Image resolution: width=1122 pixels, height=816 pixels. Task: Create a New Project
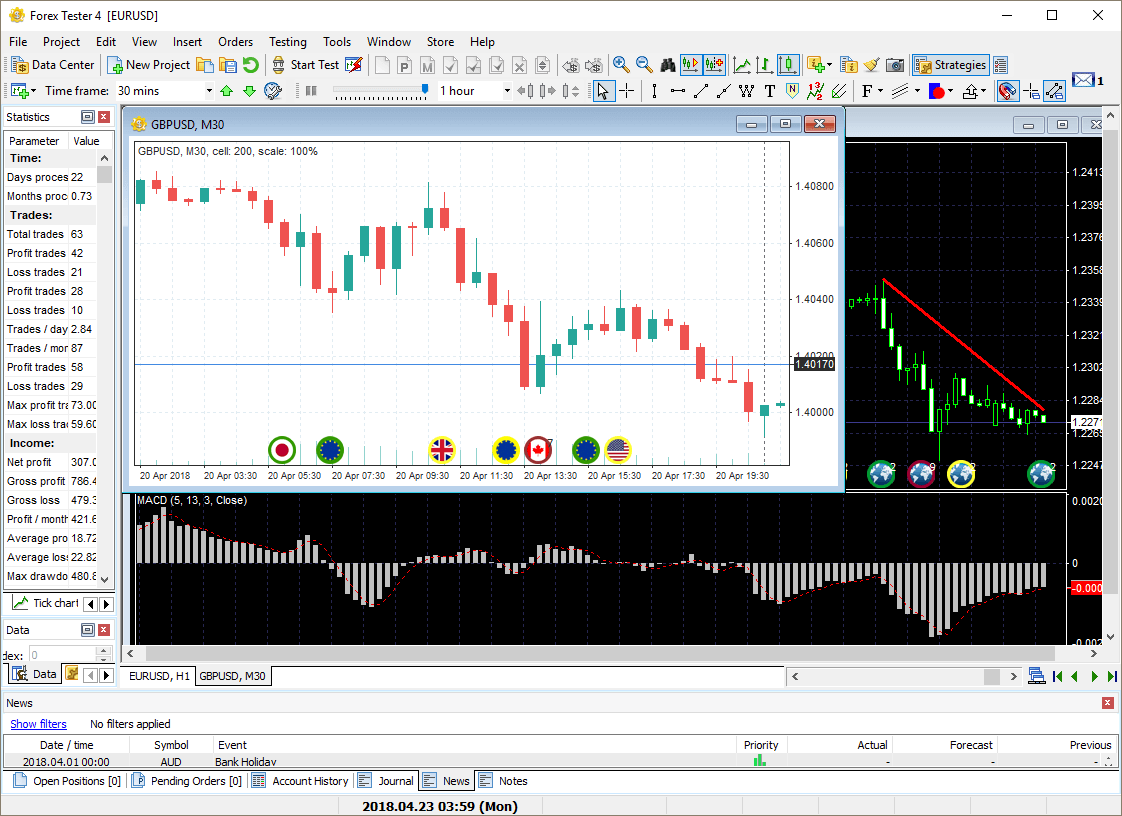149,65
